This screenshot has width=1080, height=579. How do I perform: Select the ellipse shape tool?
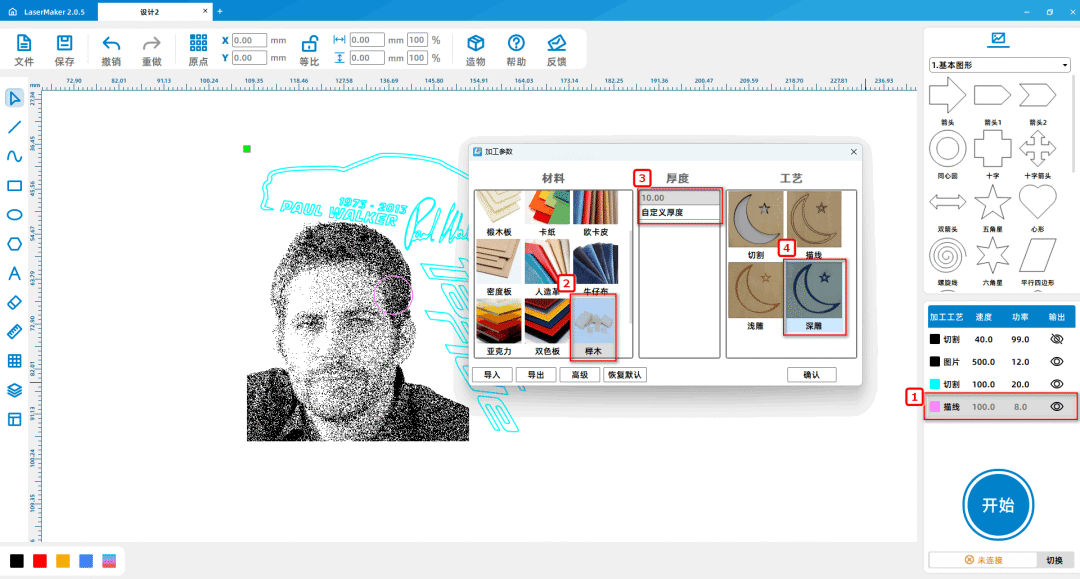tap(15, 214)
